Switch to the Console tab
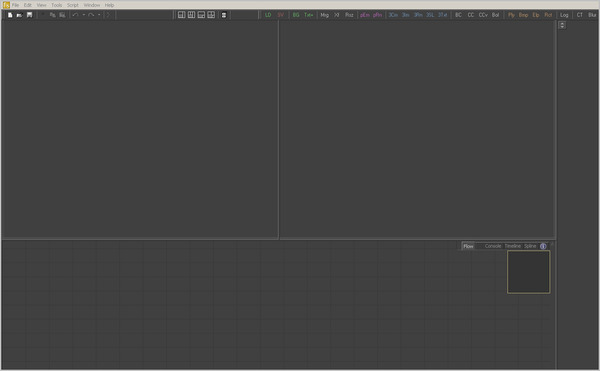 pos(493,246)
